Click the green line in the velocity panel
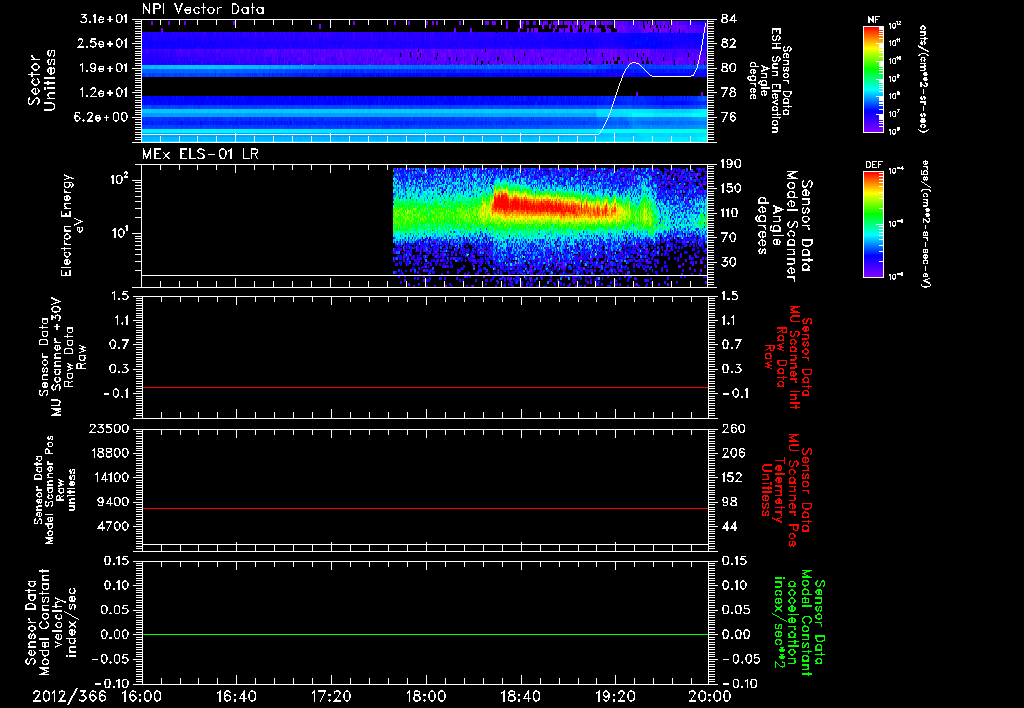The image size is (1024, 708). (x=425, y=634)
